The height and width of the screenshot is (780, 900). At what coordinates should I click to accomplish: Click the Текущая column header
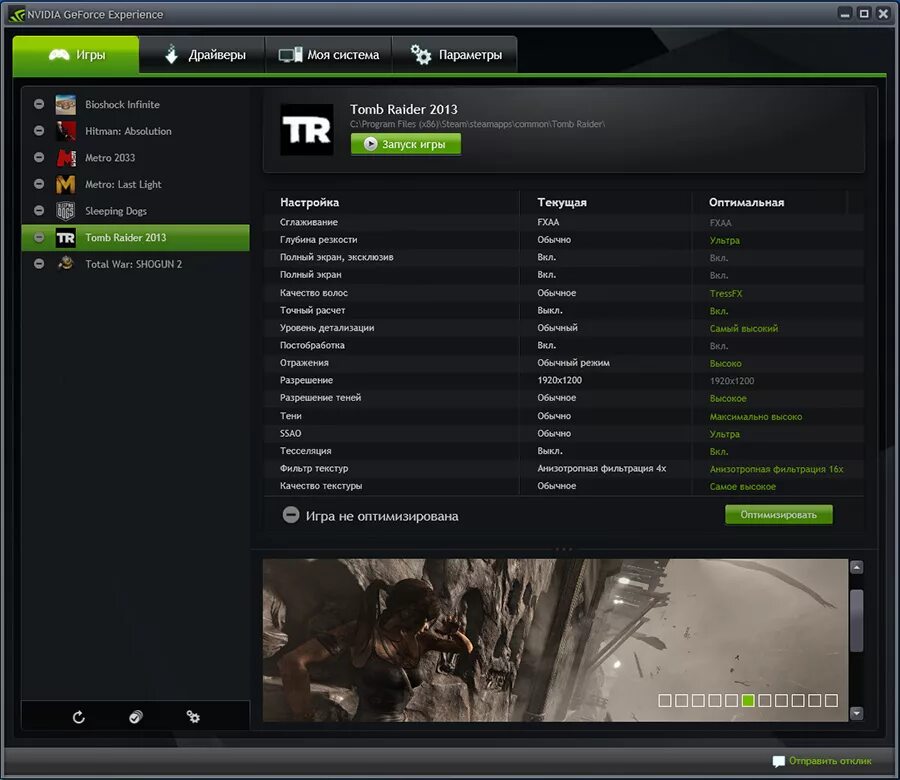[562, 202]
